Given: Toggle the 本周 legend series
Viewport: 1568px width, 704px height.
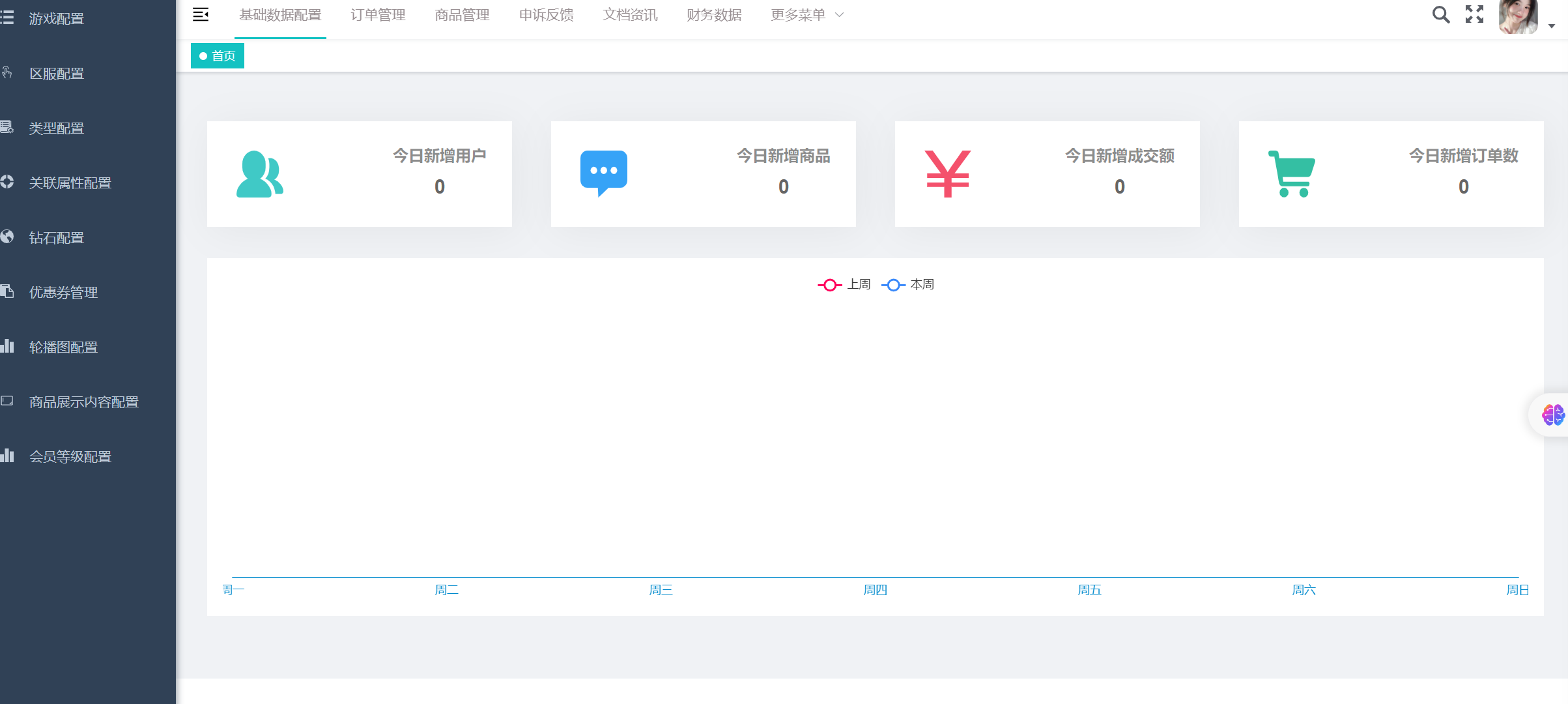Looking at the screenshot, I should tap(908, 285).
